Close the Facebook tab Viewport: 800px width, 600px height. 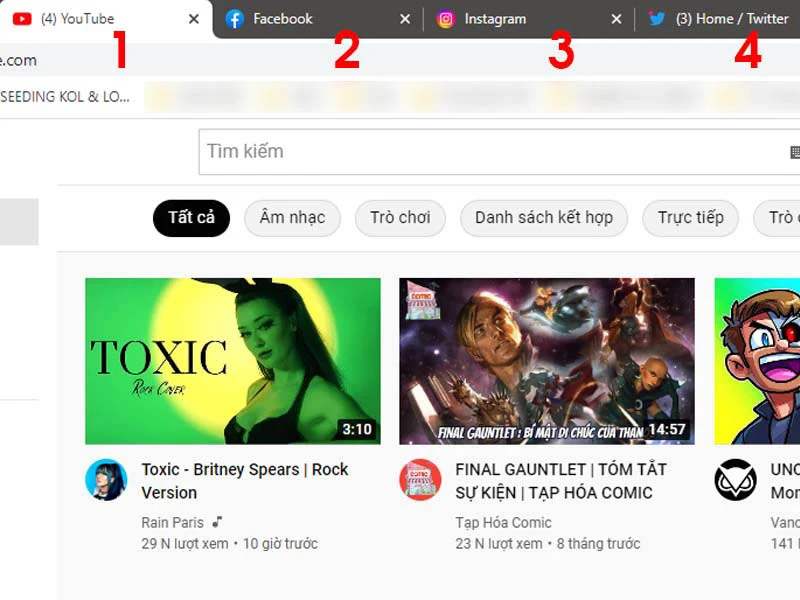click(405, 19)
